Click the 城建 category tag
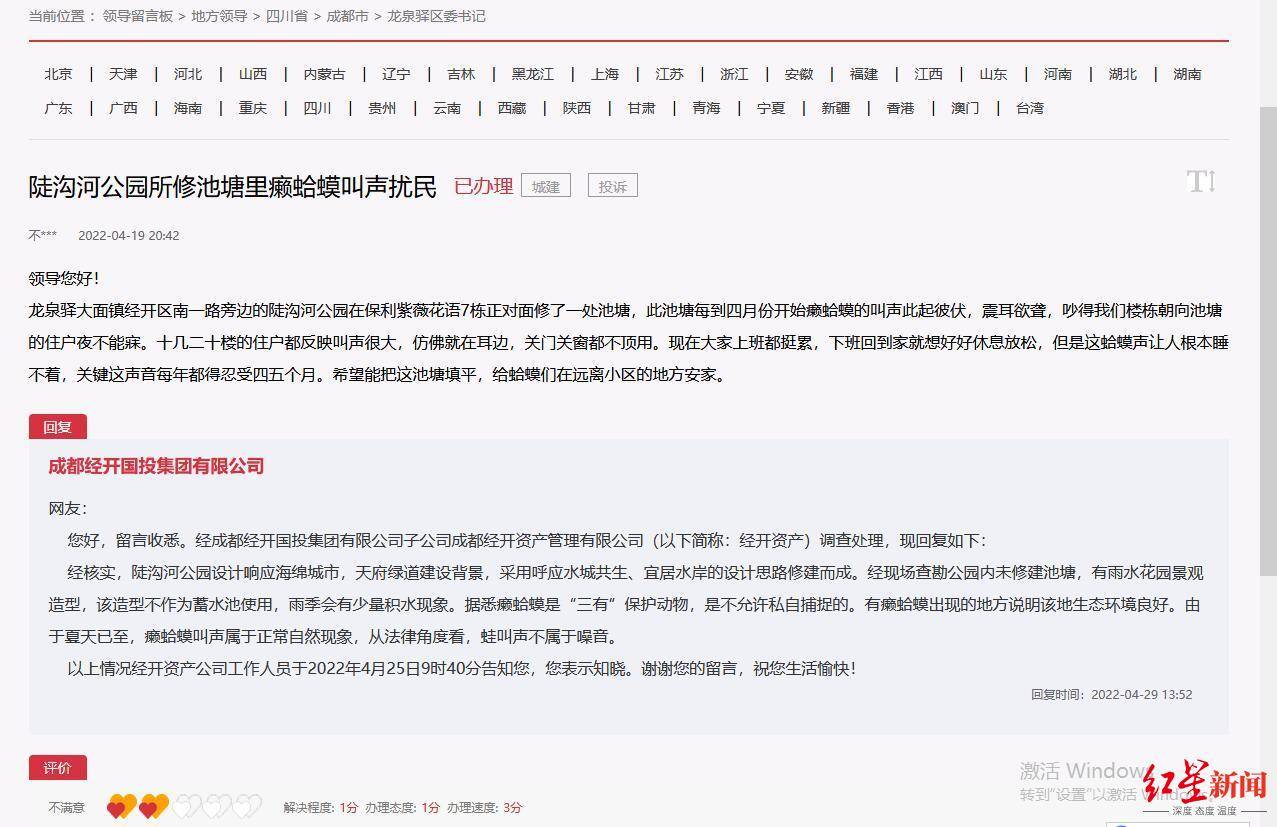Image resolution: width=1277 pixels, height=827 pixels. click(x=546, y=186)
